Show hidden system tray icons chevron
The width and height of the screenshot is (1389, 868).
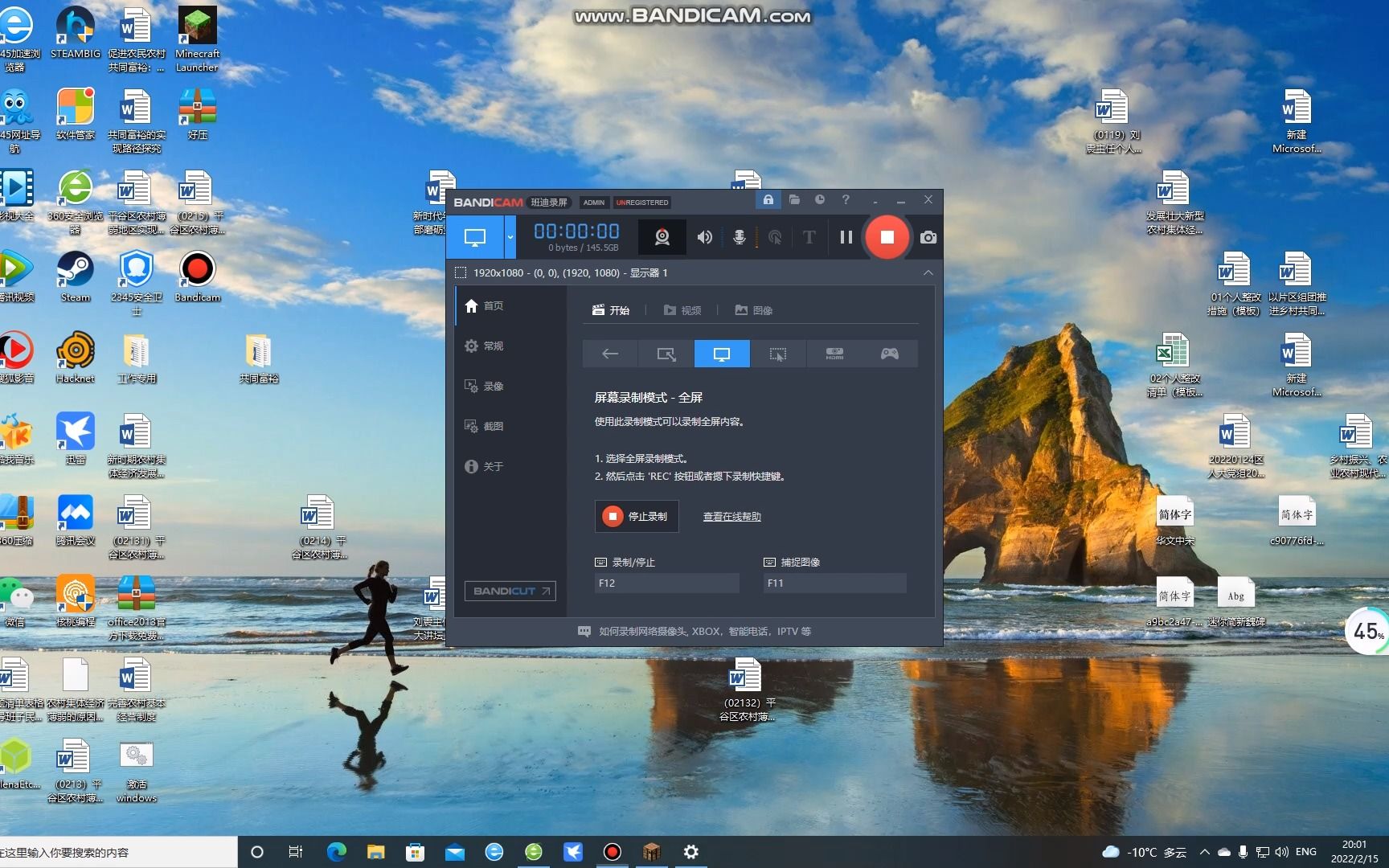[1204, 852]
